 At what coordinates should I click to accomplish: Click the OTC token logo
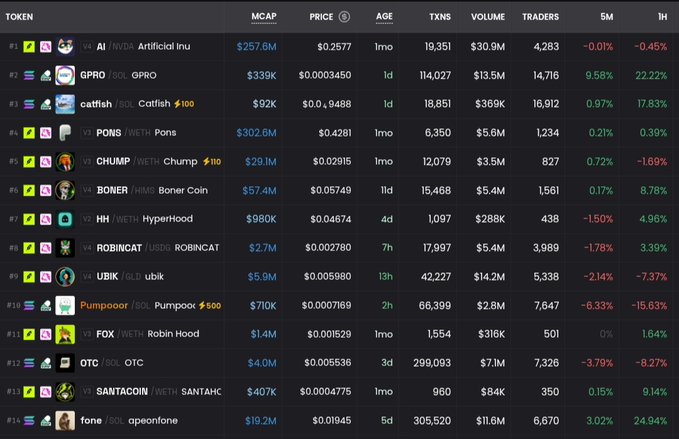65,363
